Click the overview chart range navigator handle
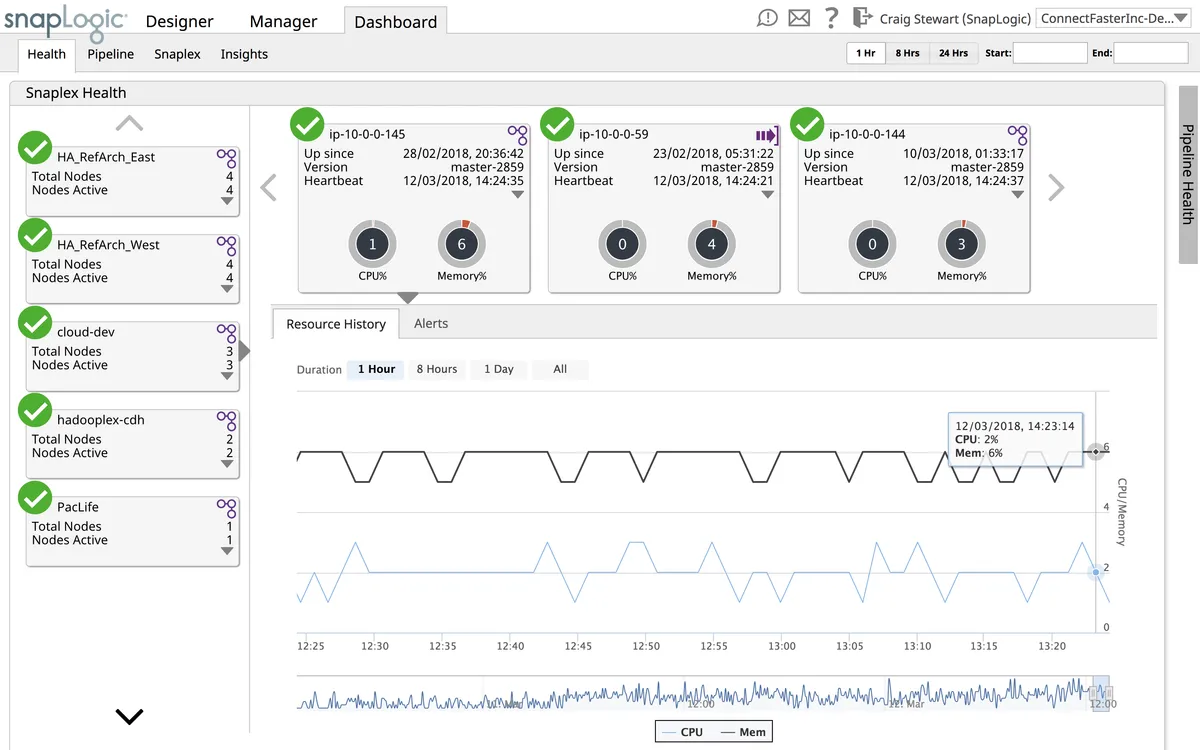This screenshot has width=1200, height=750. point(1101,692)
